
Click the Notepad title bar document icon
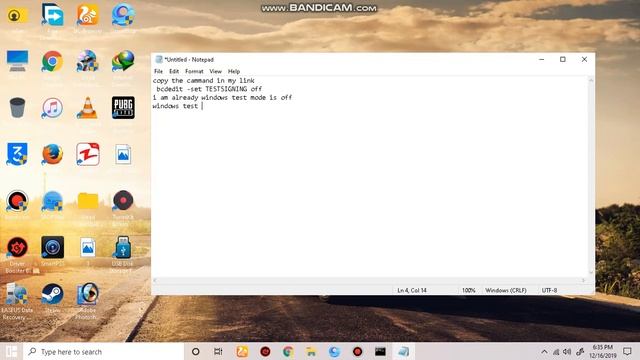[159, 59]
